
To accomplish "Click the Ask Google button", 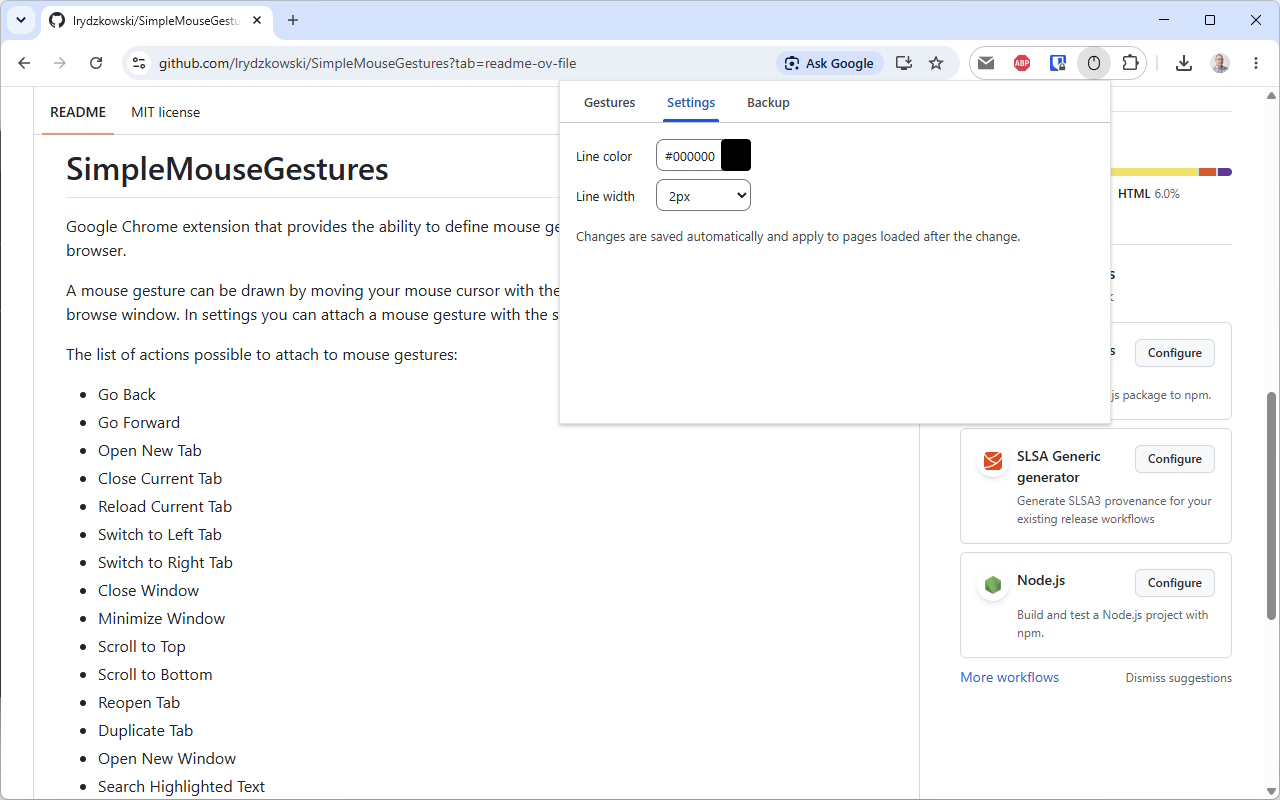I will (829, 63).
